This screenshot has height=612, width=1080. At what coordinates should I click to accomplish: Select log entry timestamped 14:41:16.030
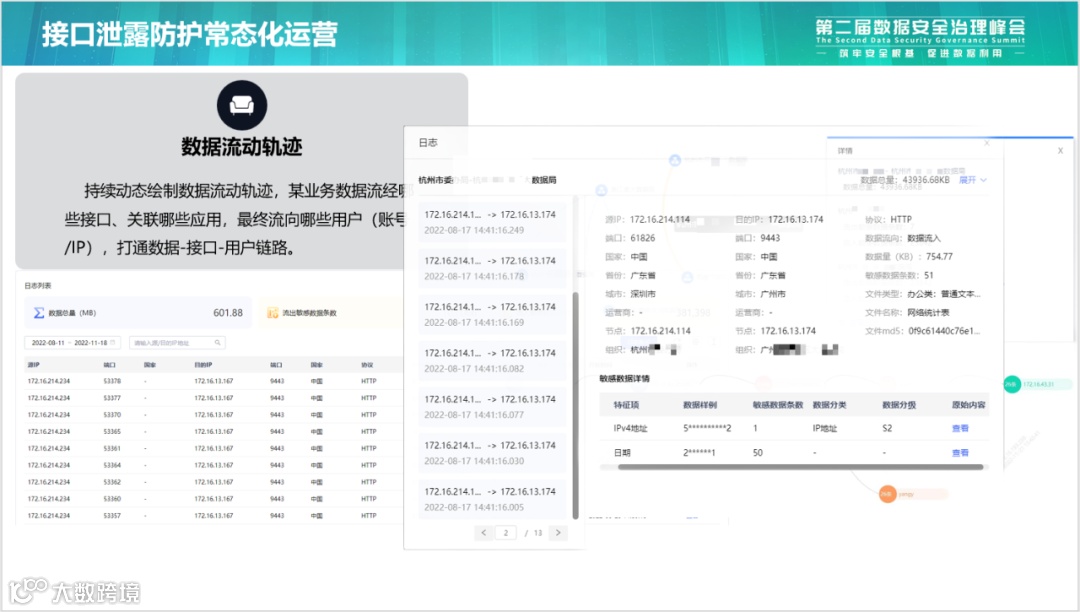pos(490,453)
